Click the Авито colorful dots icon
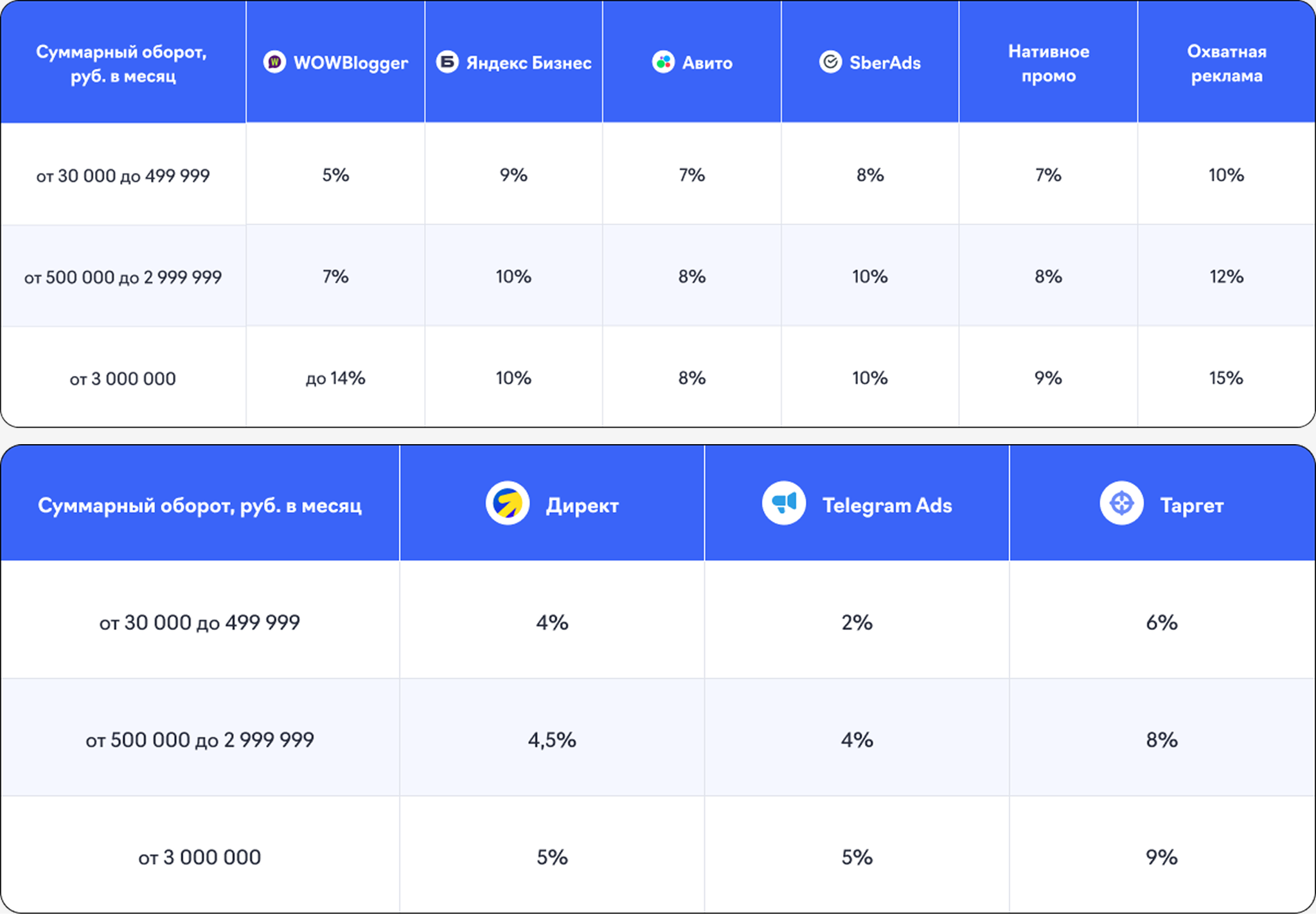The height and width of the screenshot is (914, 1316). 663,62
